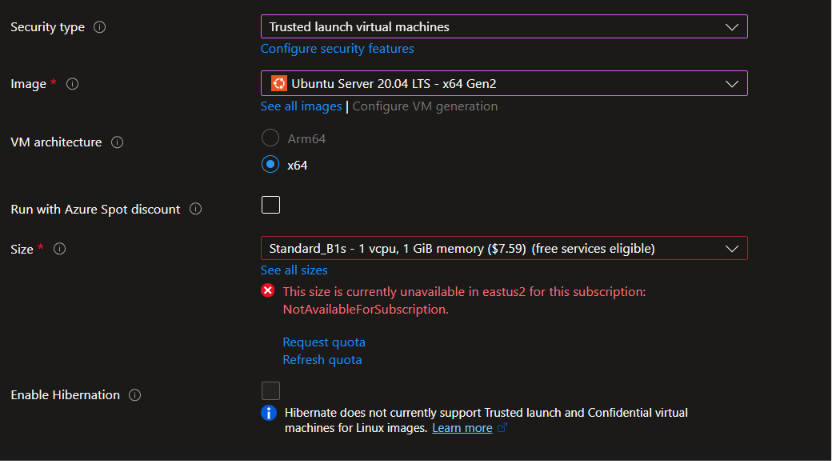Enable Run with Azure Spot discount checkbox
The width and height of the screenshot is (832, 461).
click(x=271, y=205)
